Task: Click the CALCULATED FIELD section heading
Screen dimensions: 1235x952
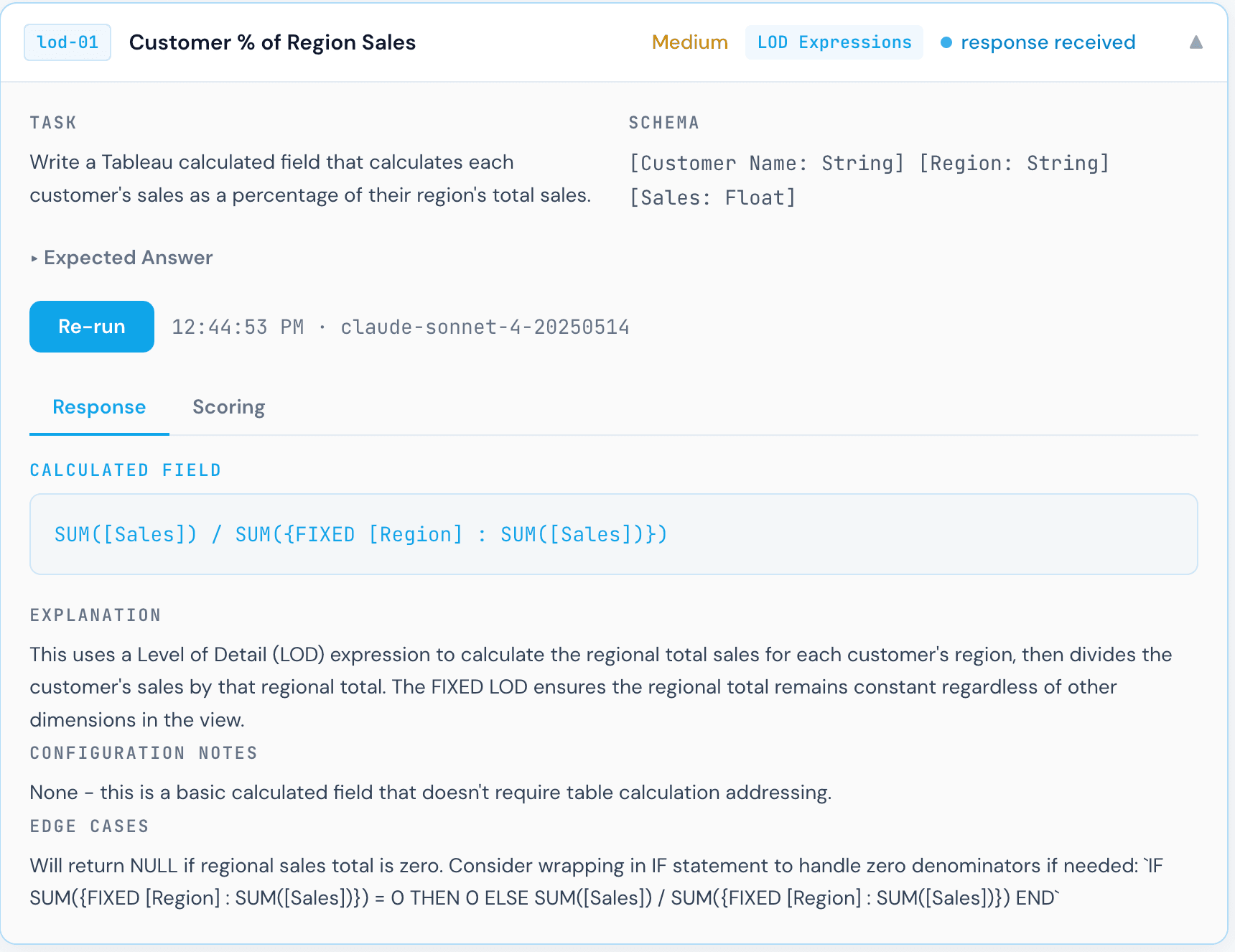Action: click(x=125, y=470)
